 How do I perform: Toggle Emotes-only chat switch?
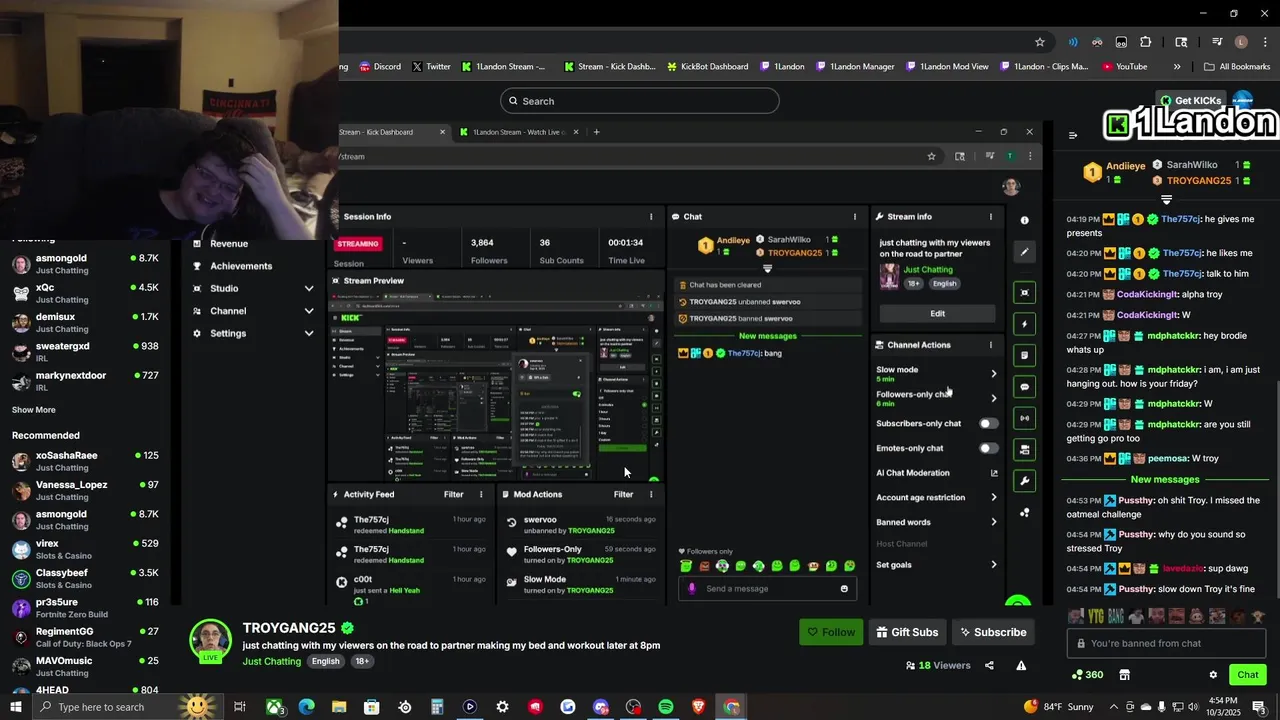[988, 449]
